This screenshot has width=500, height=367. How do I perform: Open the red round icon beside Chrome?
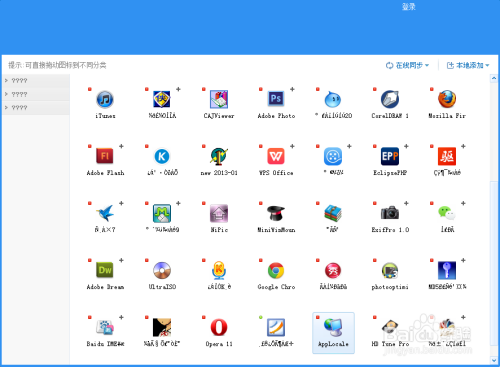[333, 270]
